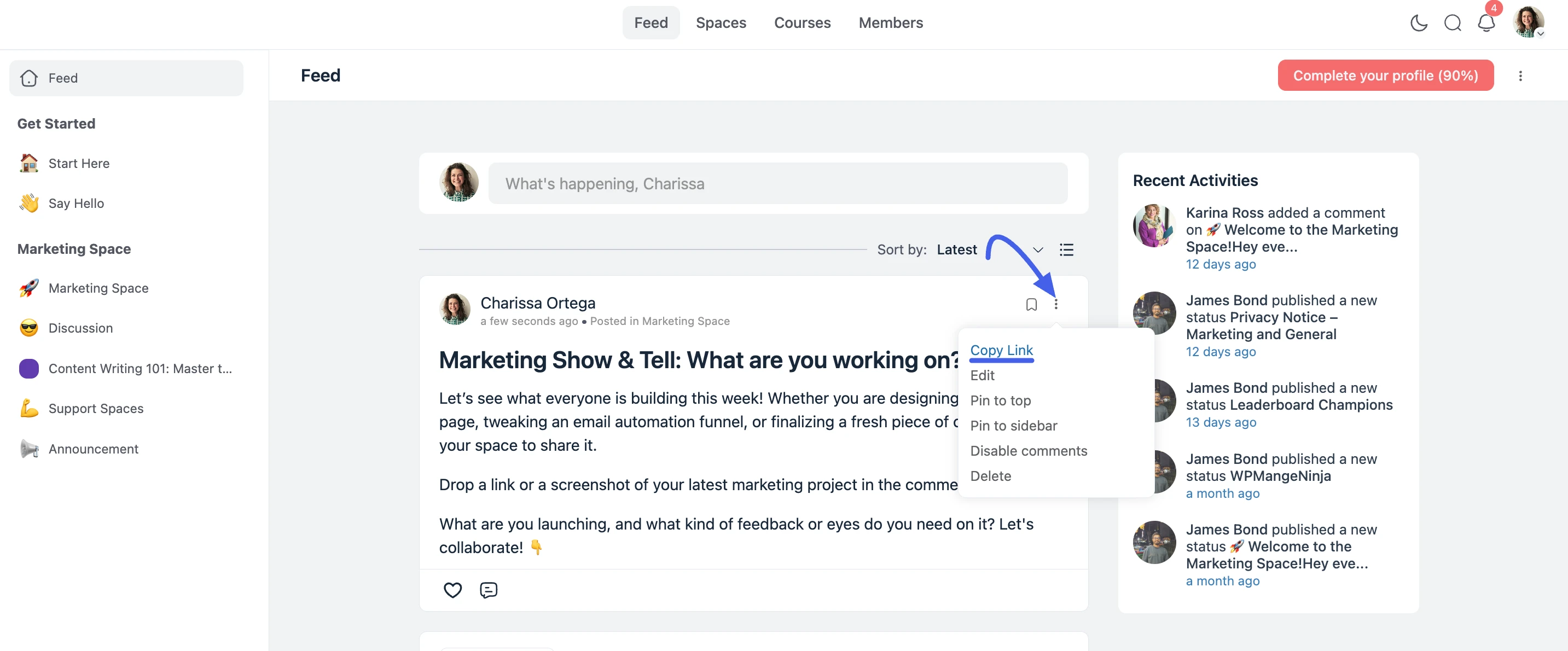The width and height of the screenshot is (1568, 651).
Task: Click Charissa's avatar beside the composer
Action: 458,182
